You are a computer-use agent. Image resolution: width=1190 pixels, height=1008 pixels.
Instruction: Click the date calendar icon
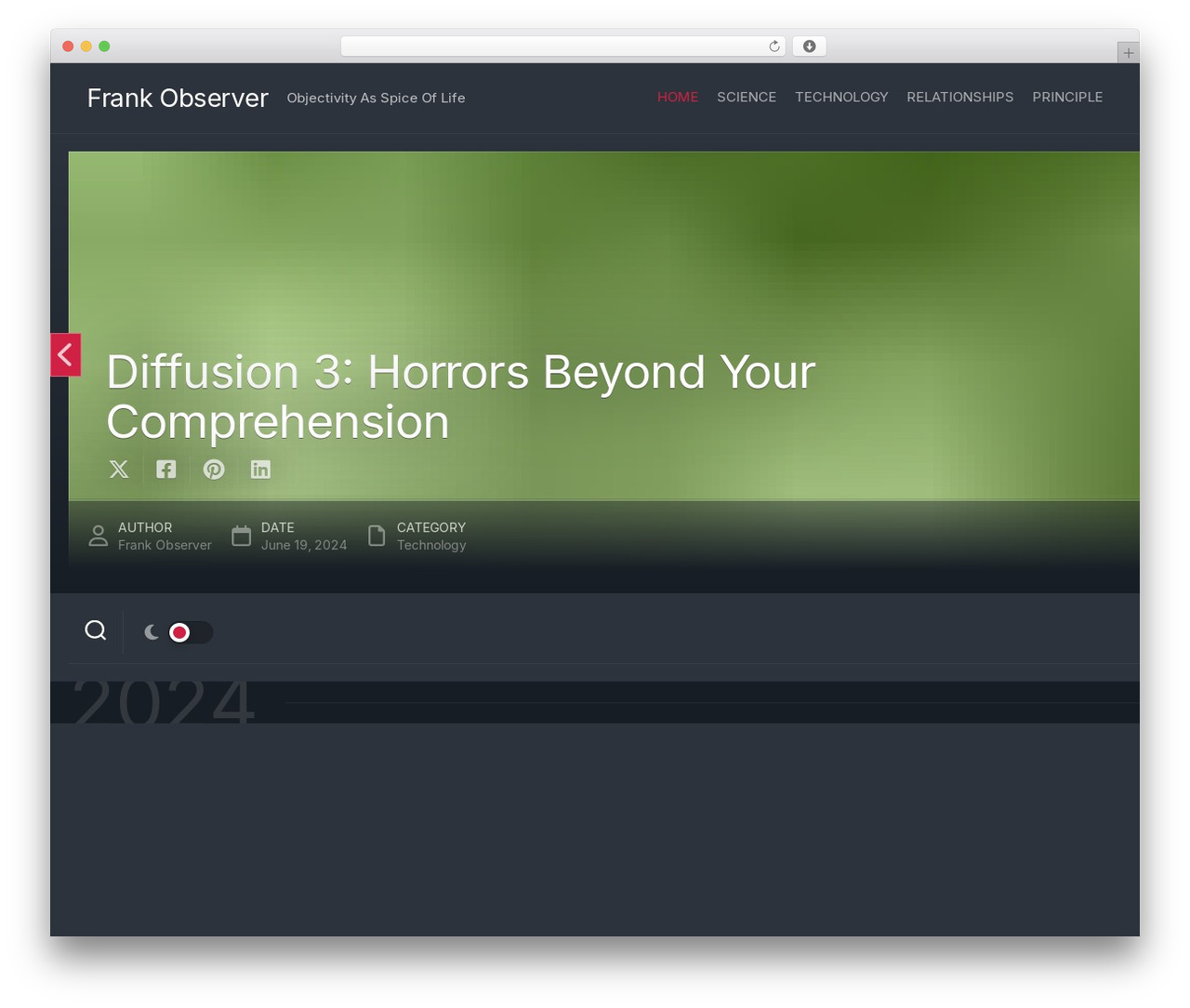[x=242, y=536]
